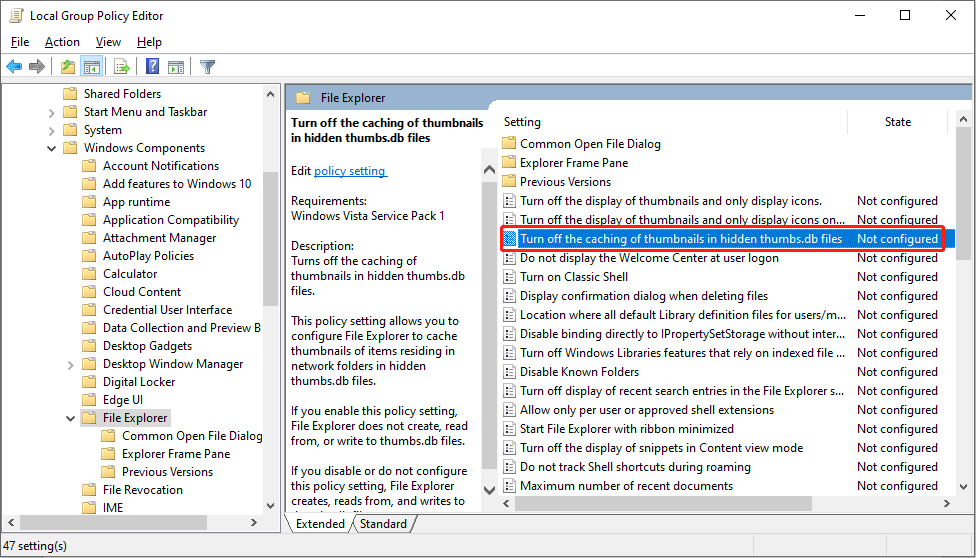This screenshot has height=558, width=976.
Task: Click right arrow of tree pane horizontal scrollbar
Action: pyautogui.click(x=254, y=523)
